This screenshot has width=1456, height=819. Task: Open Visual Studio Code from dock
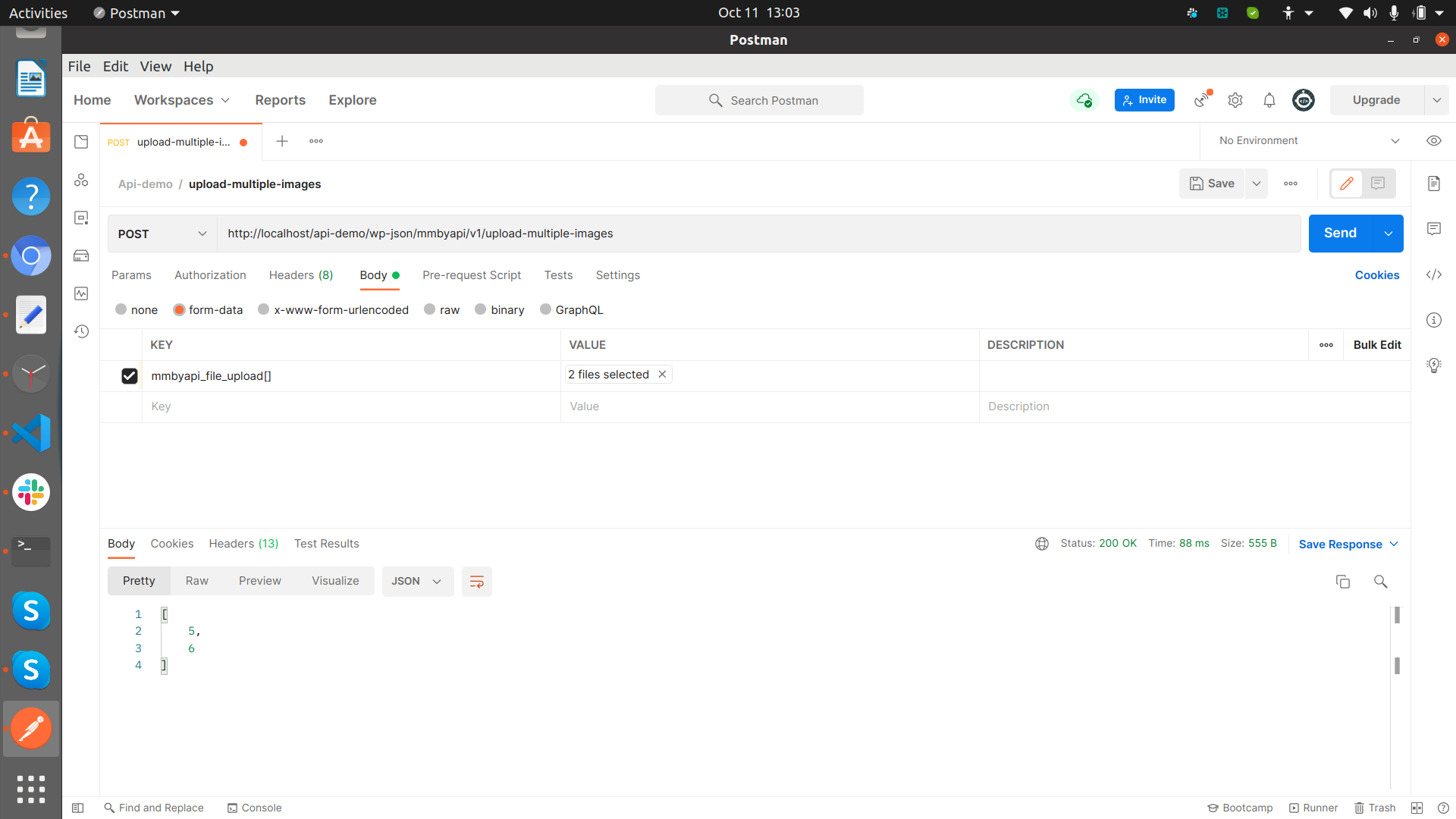point(31,433)
